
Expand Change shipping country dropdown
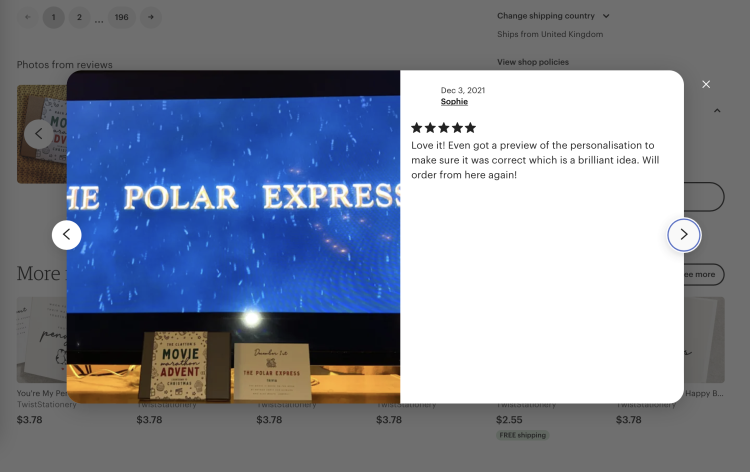(553, 16)
